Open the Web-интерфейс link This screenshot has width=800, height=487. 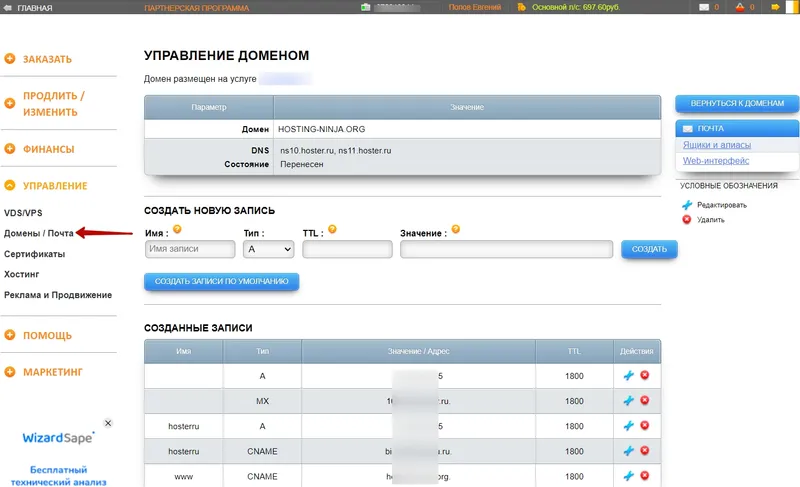tap(716, 161)
